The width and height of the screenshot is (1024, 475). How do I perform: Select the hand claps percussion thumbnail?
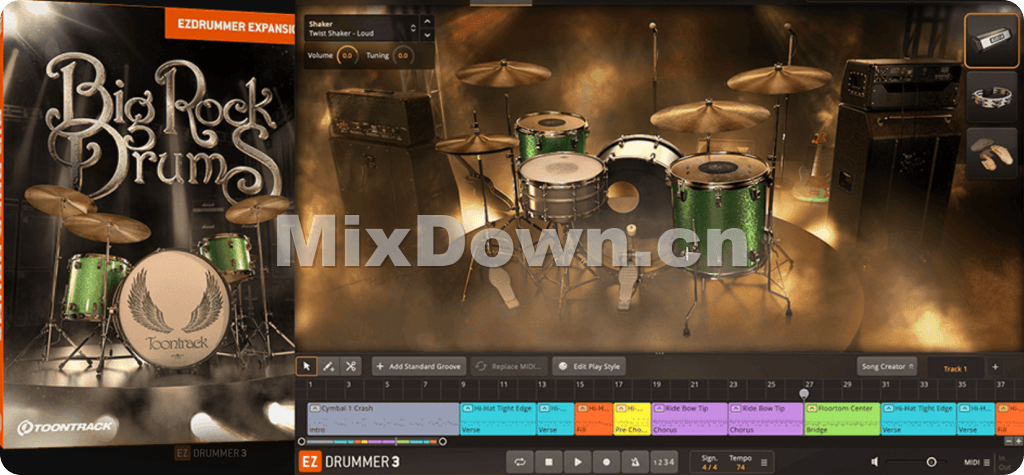tap(991, 154)
